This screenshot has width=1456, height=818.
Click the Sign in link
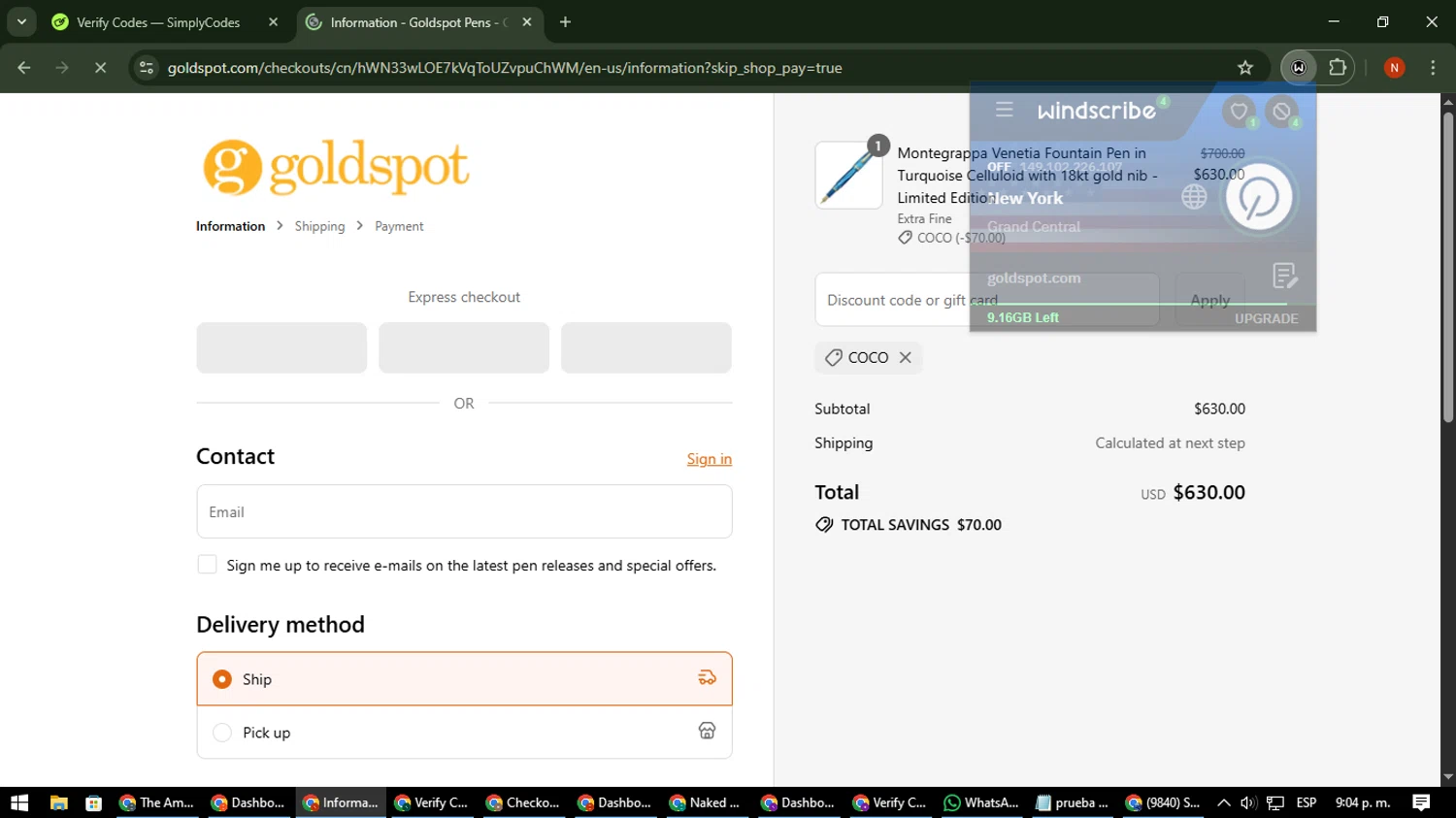point(710,459)
